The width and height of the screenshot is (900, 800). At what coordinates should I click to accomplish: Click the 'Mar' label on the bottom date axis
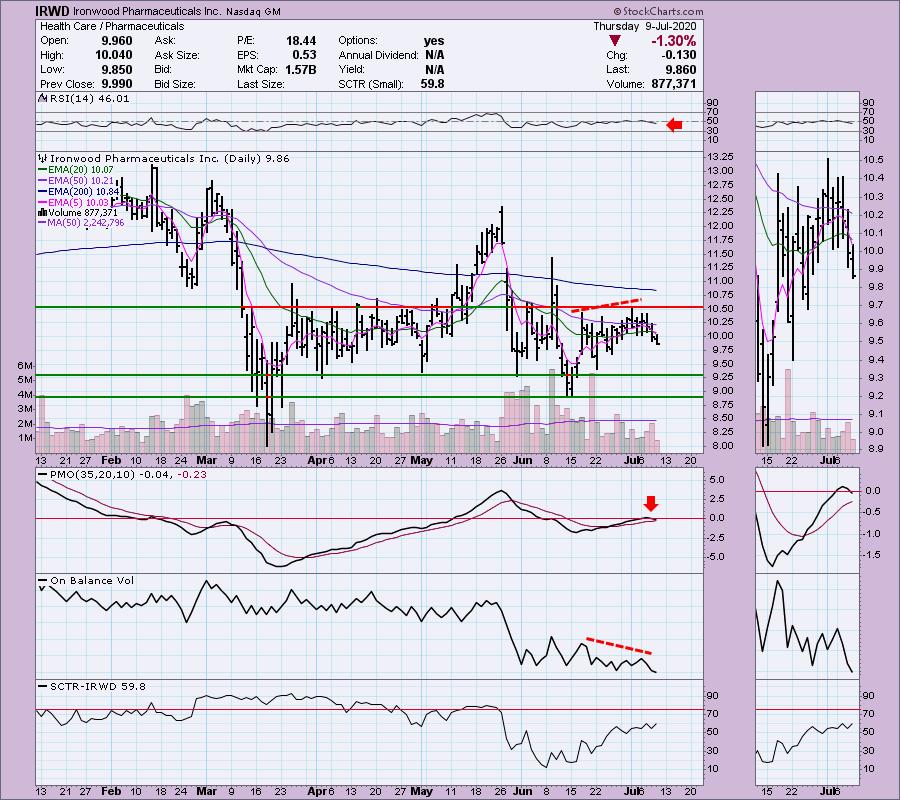coord(207,791)
